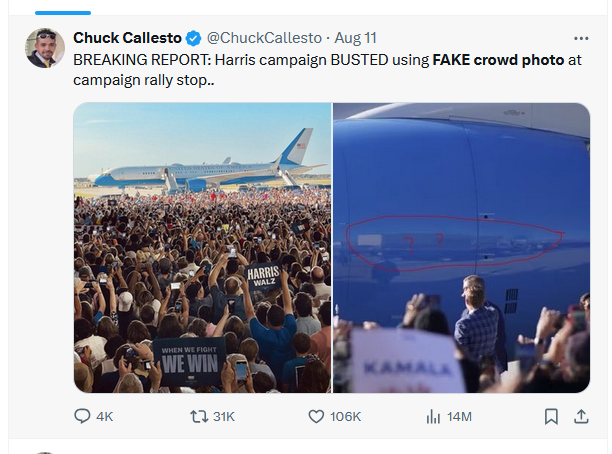Image resolution: width=612 pixels, height=454 pixels.
Task: Click the next post's avatar at bottom
Action: pyautogui.click(x=46, y=452)
